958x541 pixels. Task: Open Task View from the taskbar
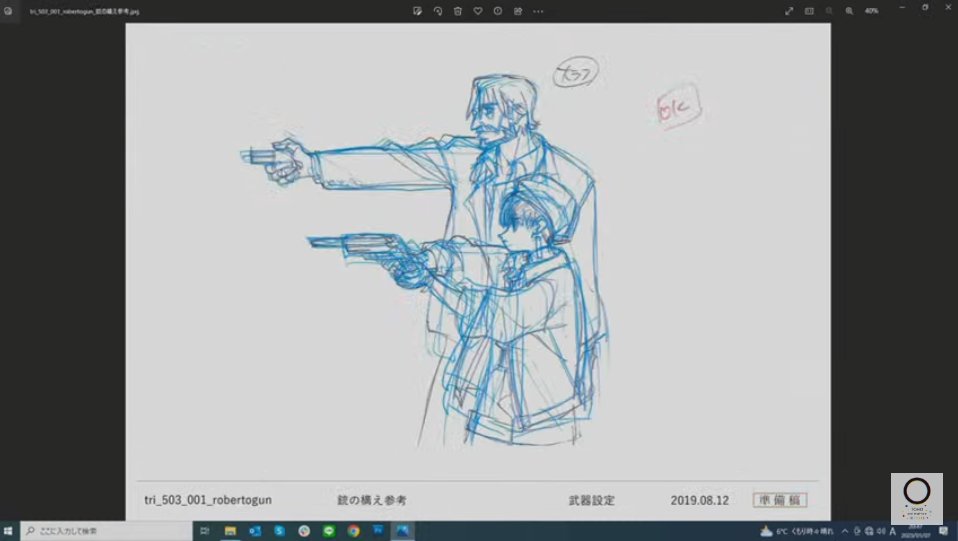[205, 531]
